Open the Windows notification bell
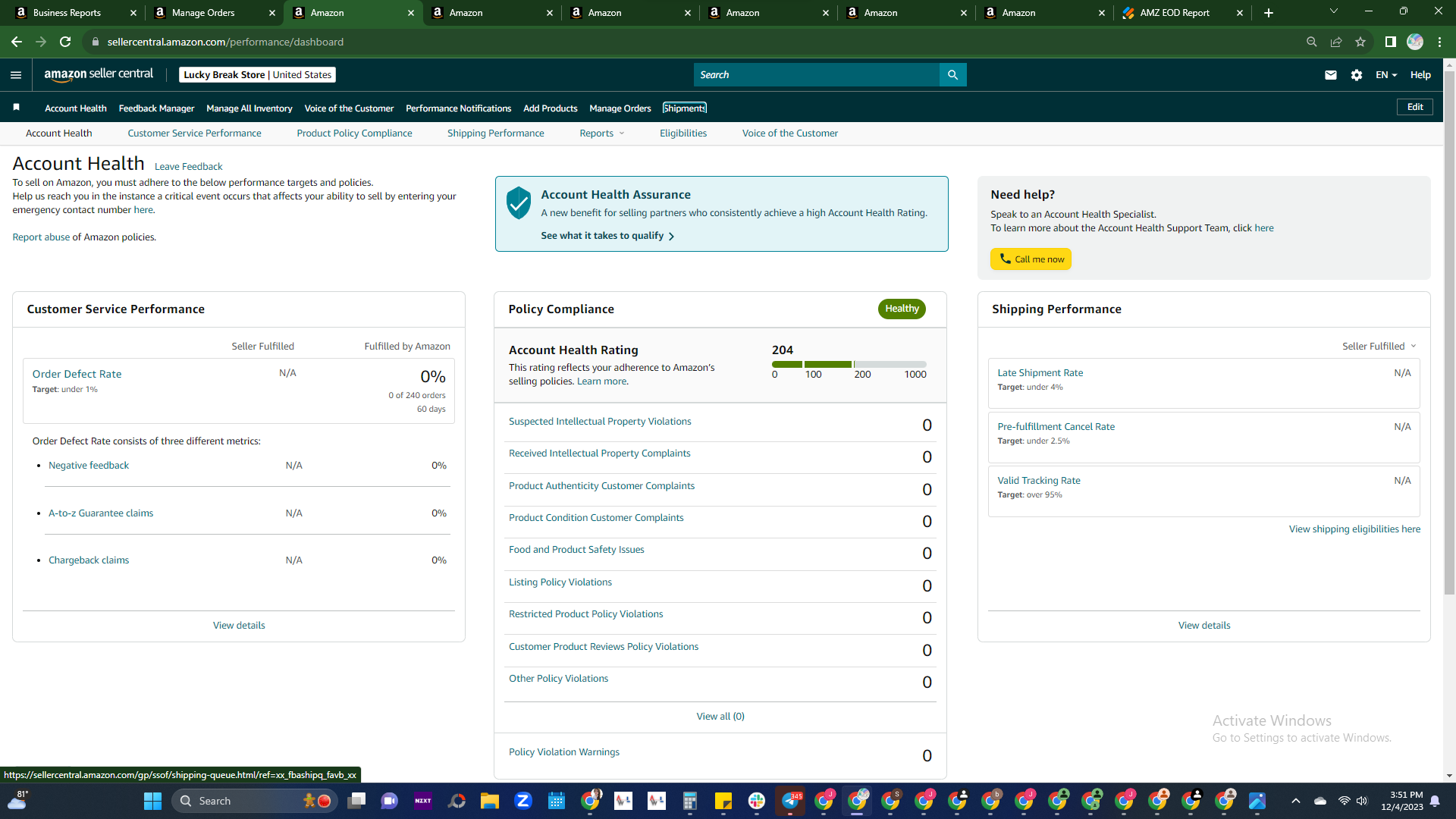 pyautogui.click(x=1435, y=801)
